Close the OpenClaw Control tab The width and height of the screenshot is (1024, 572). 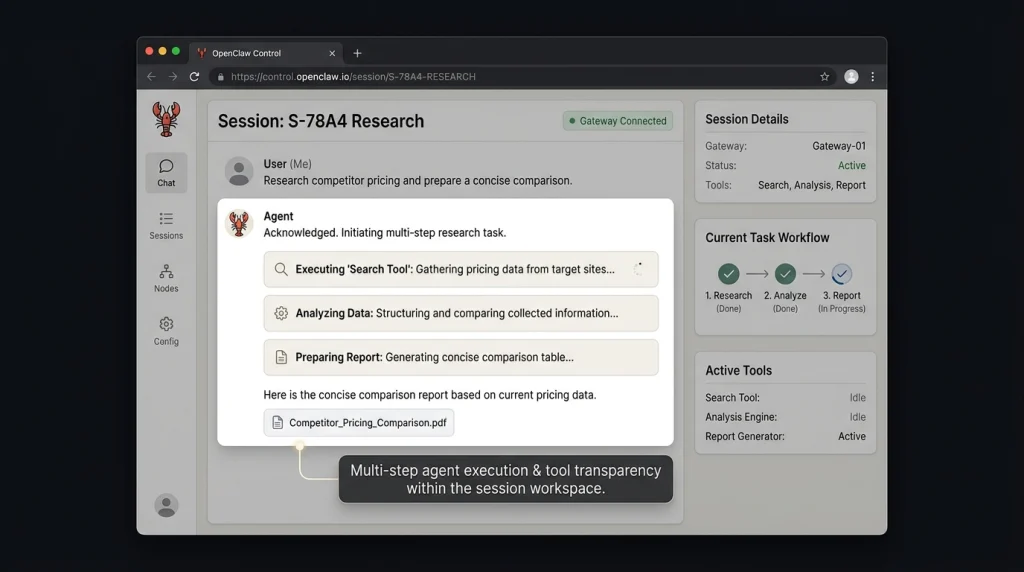(332, 54)
